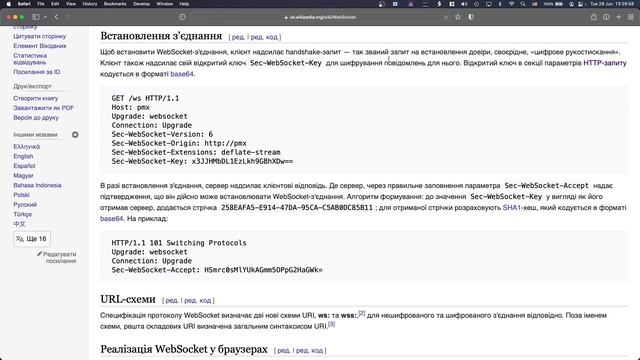
Task: Click ред. link beside URL-схеми heading
Action: click(x=171, y=300)
